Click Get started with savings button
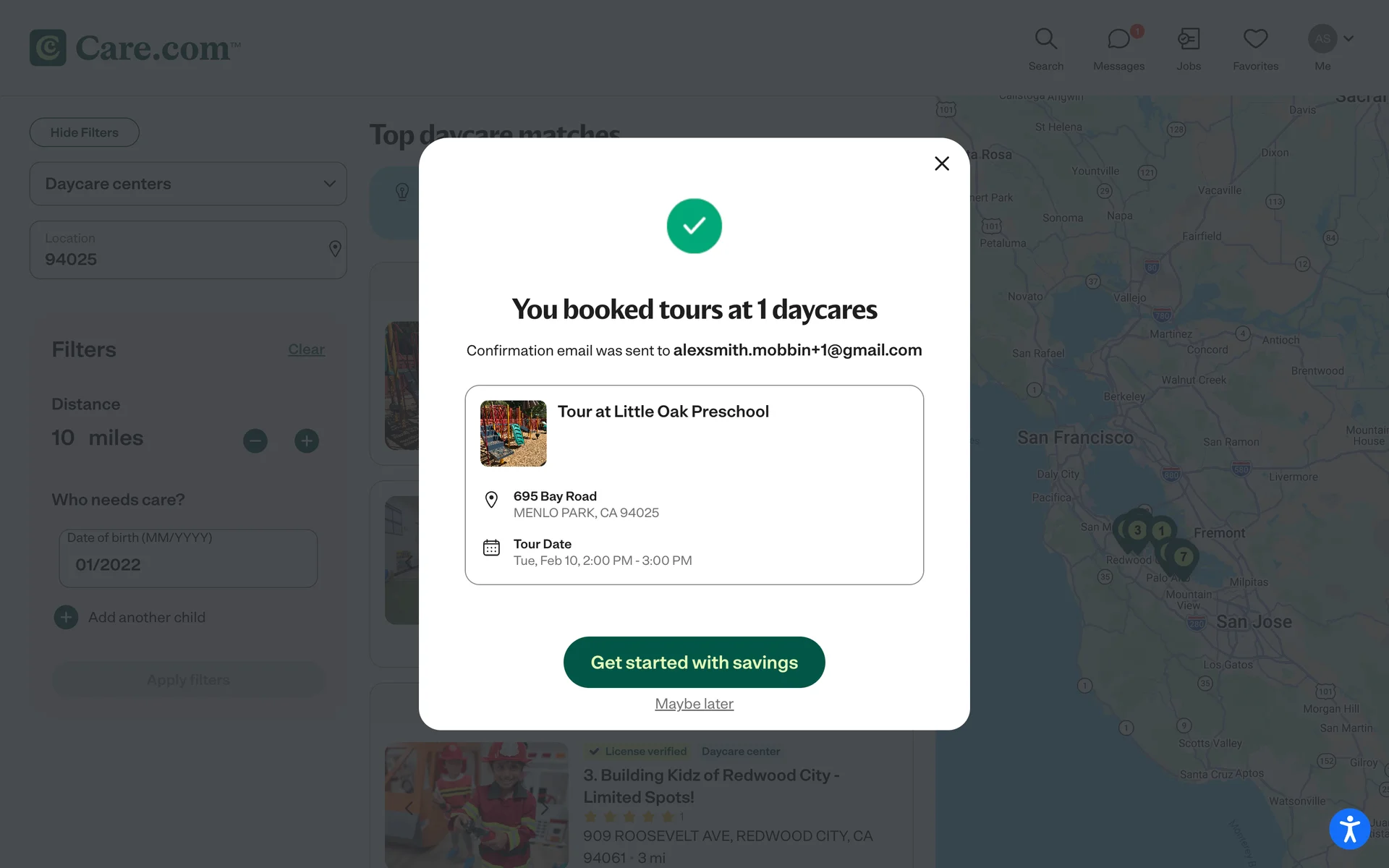Viewport: 1389px width, 868px height. coord(694,662)
